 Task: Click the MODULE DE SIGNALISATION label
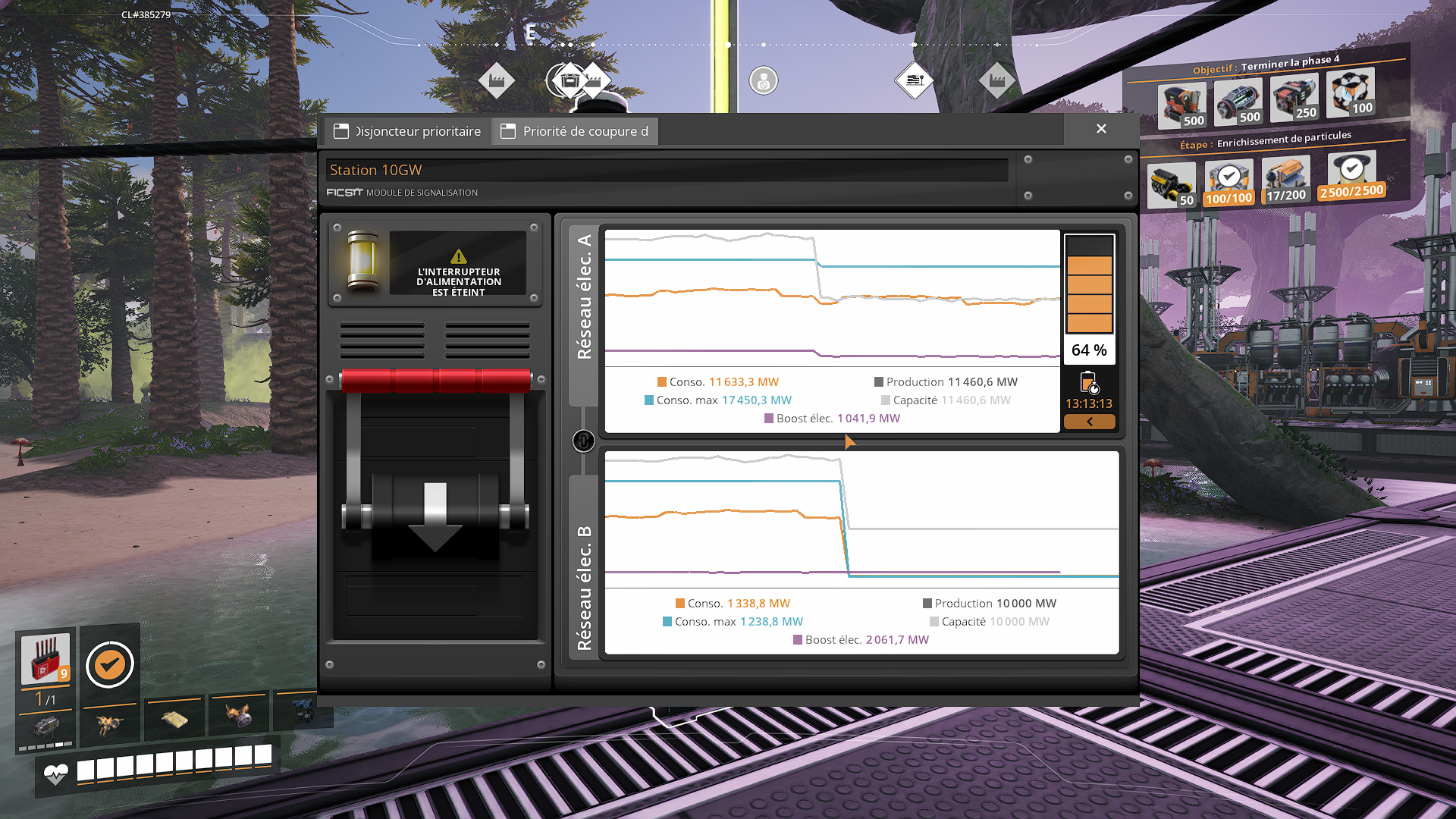pyautogui.click(x=422, y=193)
